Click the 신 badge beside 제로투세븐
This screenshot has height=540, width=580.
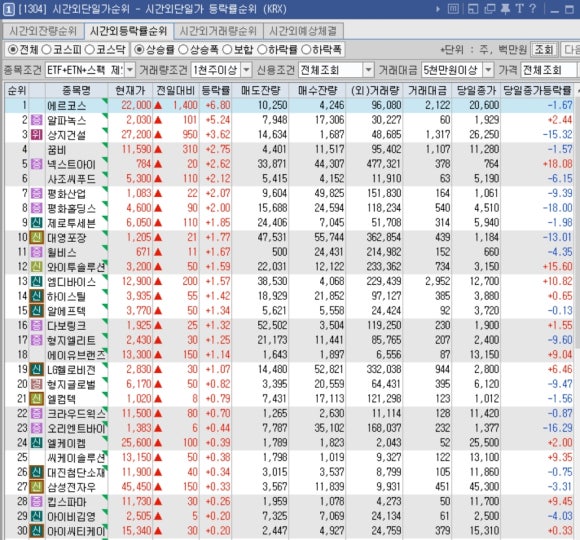coord(36,223)
